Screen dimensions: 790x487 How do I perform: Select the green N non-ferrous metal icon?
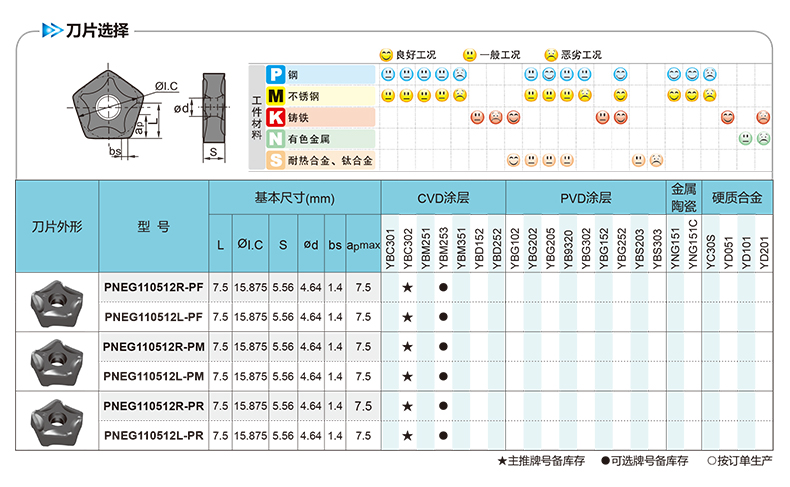pos(275,138)
